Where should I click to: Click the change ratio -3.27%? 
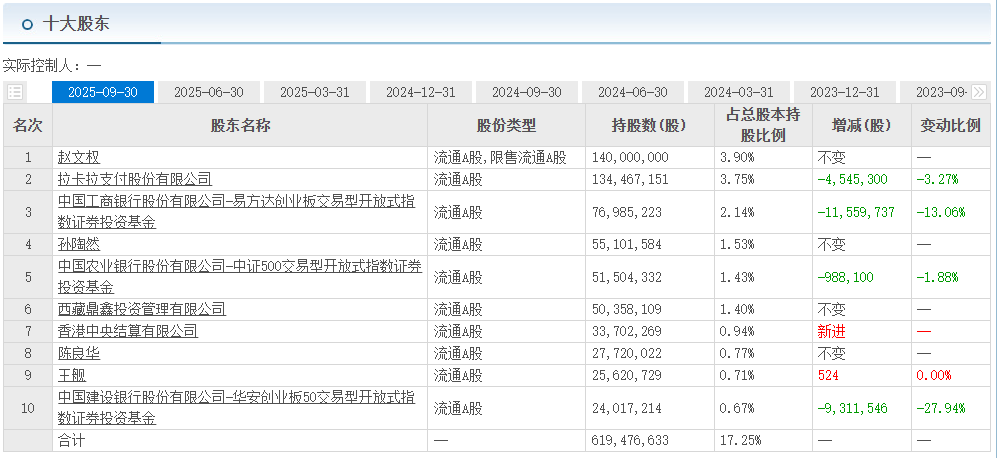(937, 179)
